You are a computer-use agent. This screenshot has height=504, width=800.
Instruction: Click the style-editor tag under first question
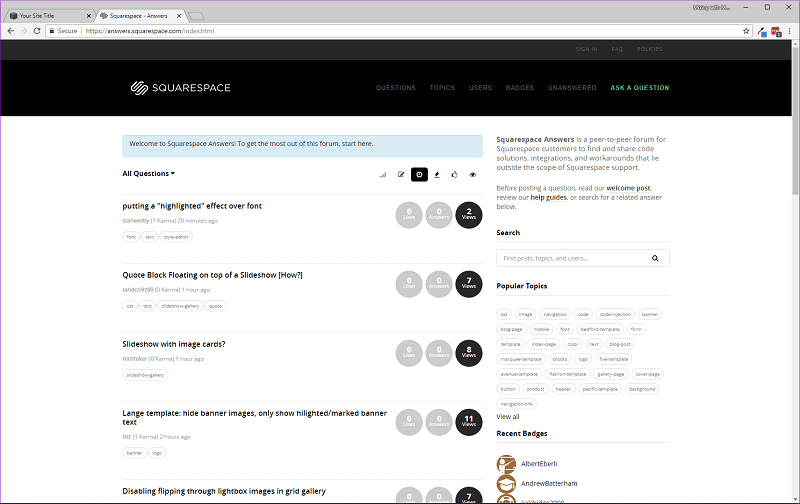pos(176,237)
